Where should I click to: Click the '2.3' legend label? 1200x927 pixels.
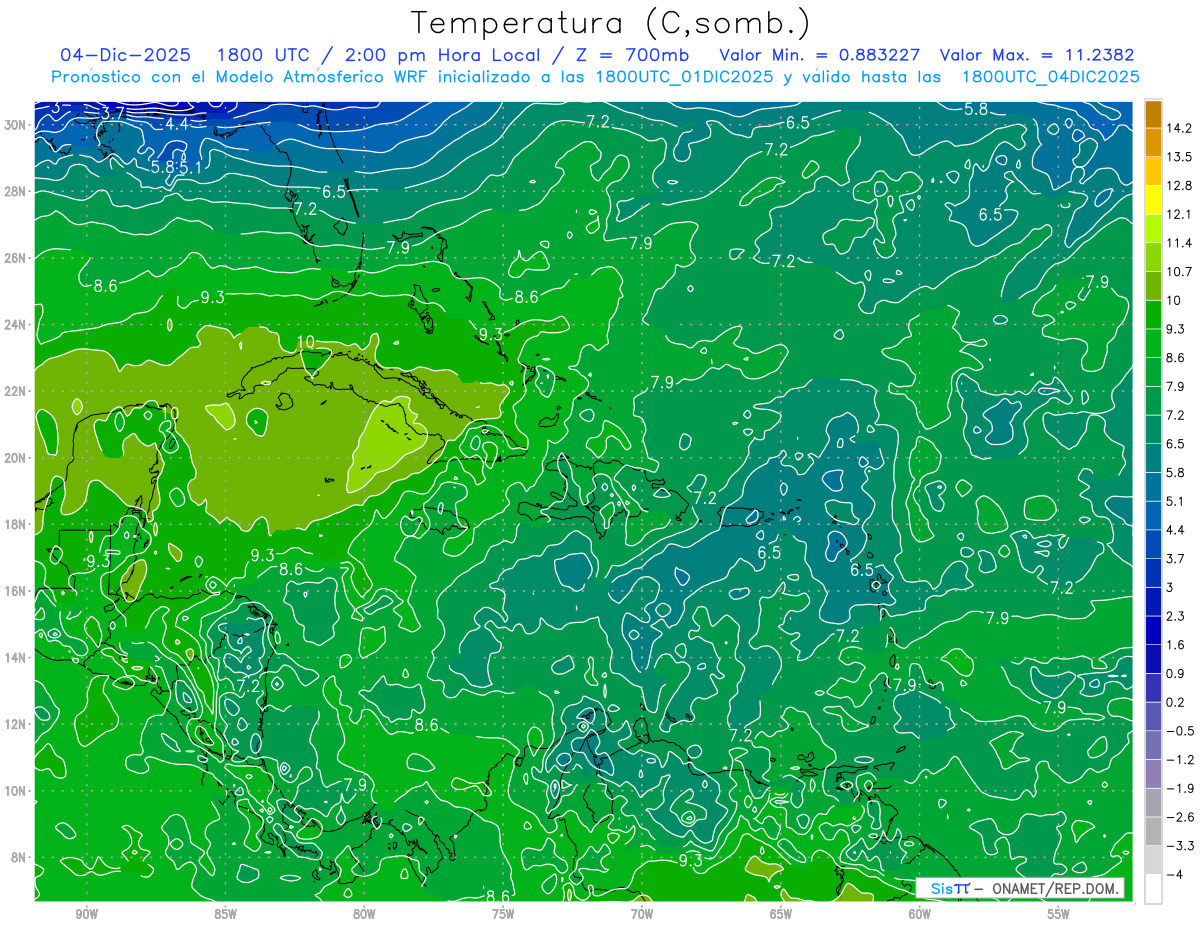1176,616
